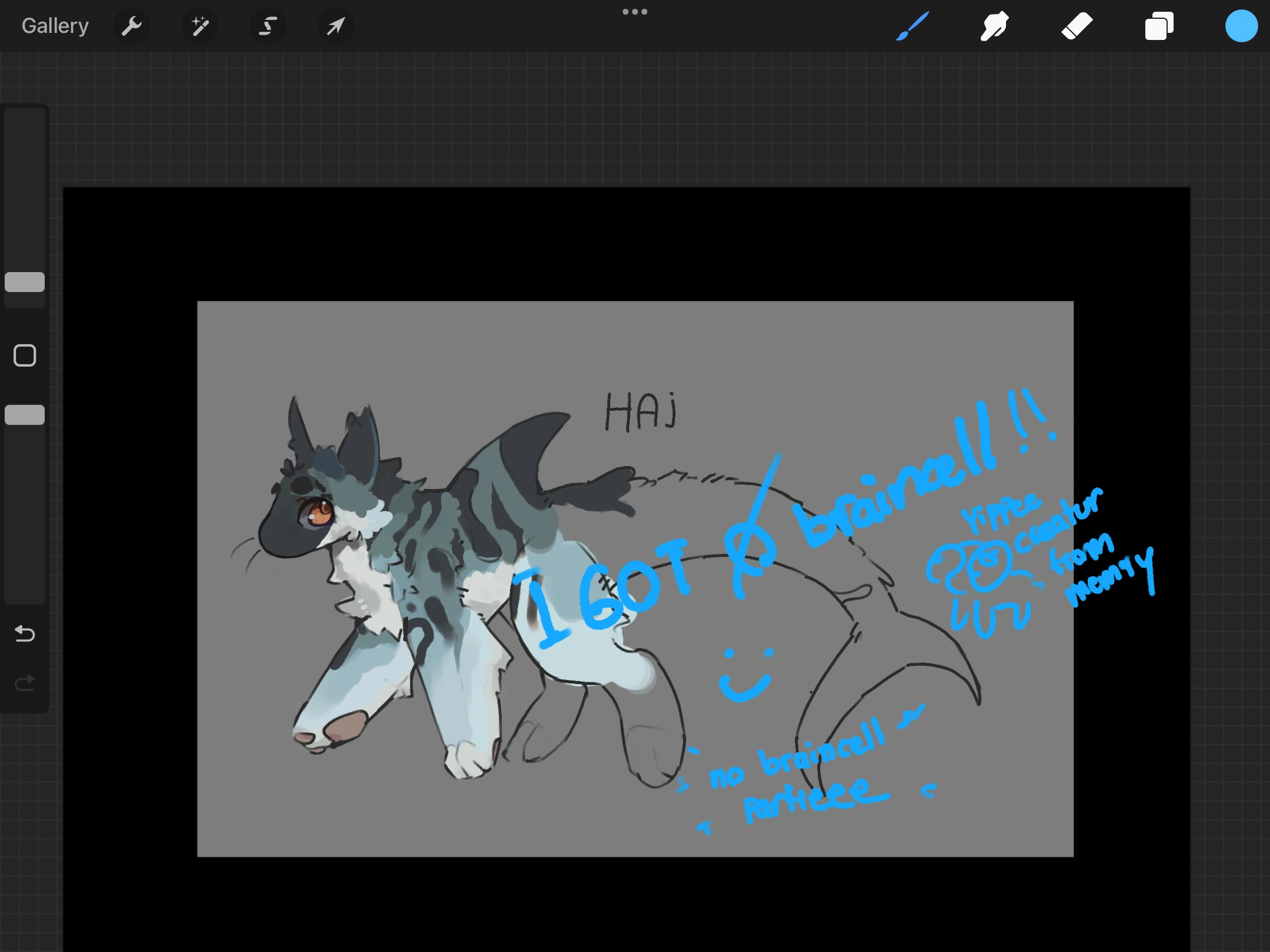Screen dimensions: 1270x952
Task: Adjust the opacity slider
Action: (x=24, y=415)
